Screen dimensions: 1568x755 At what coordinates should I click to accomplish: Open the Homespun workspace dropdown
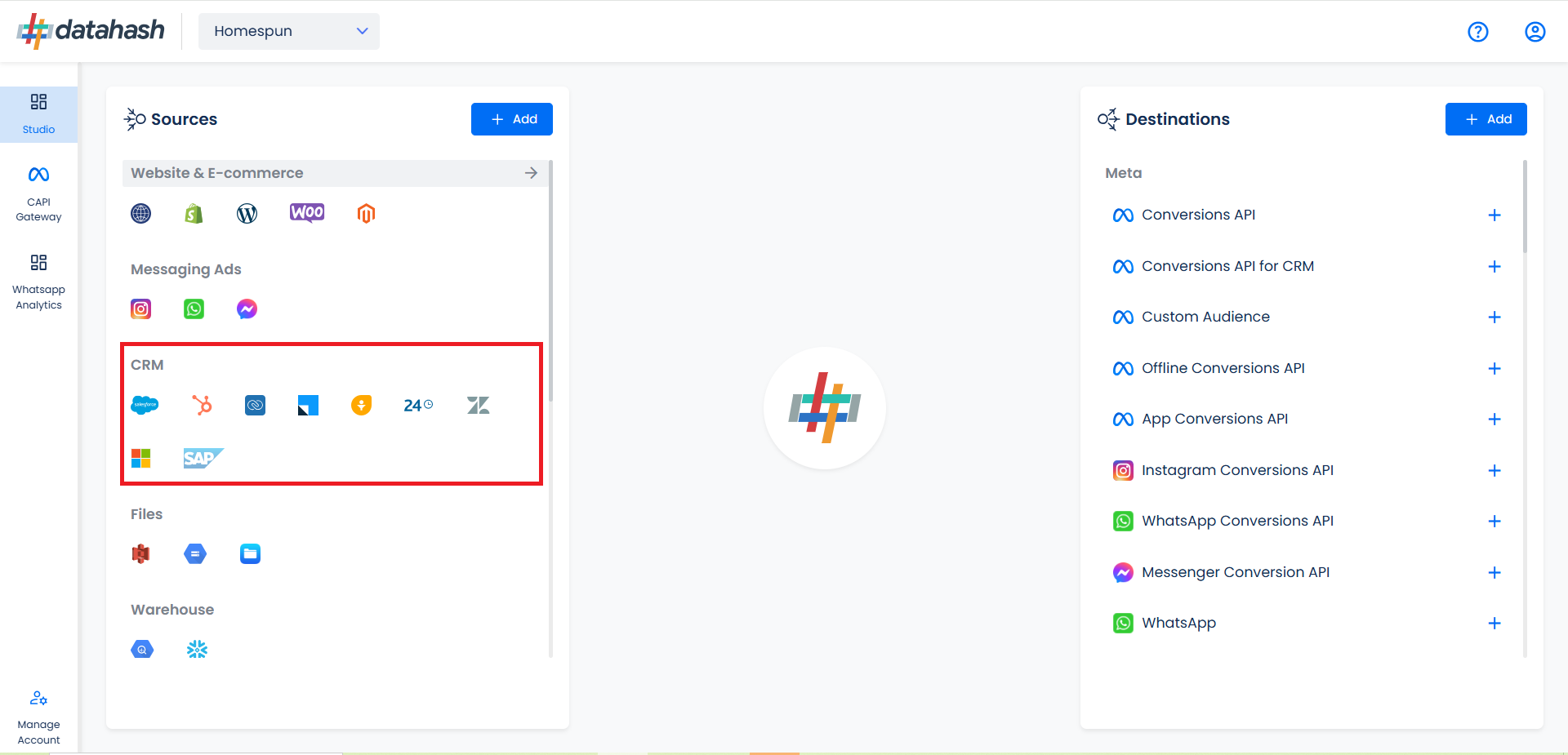[289, 31]
